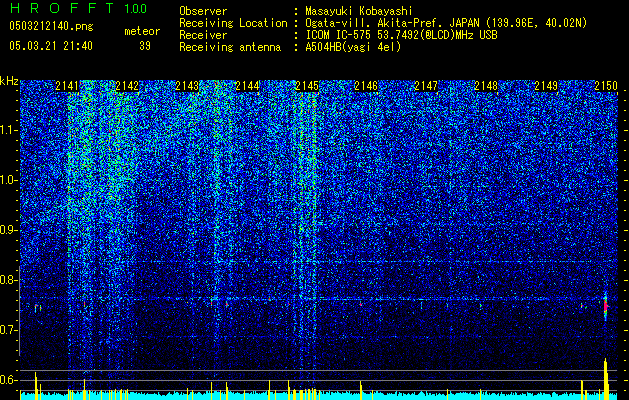Click the 1.1 kHz axis tick label
This screenshot has width=629, height=400.
click(x=9, y=130)
